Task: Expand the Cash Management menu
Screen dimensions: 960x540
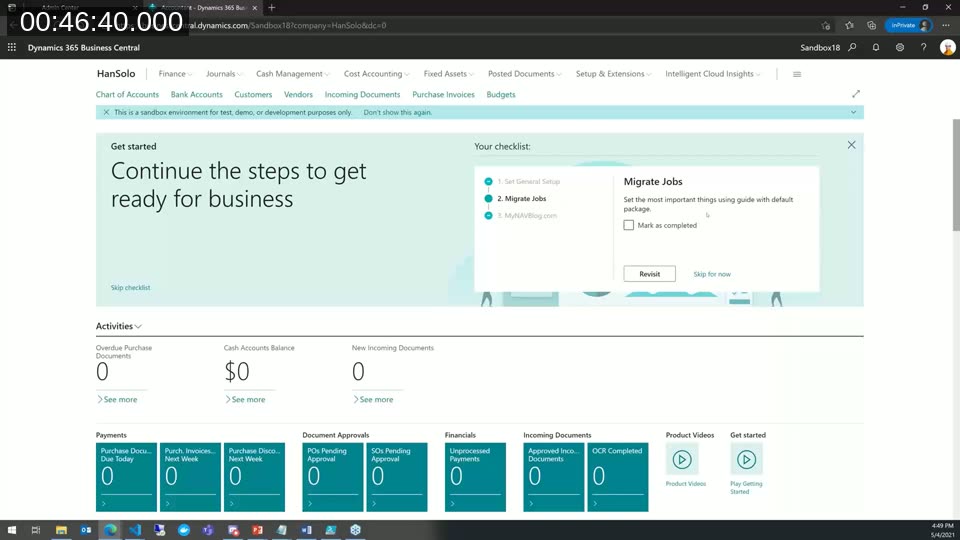Action: coord(293,73)
